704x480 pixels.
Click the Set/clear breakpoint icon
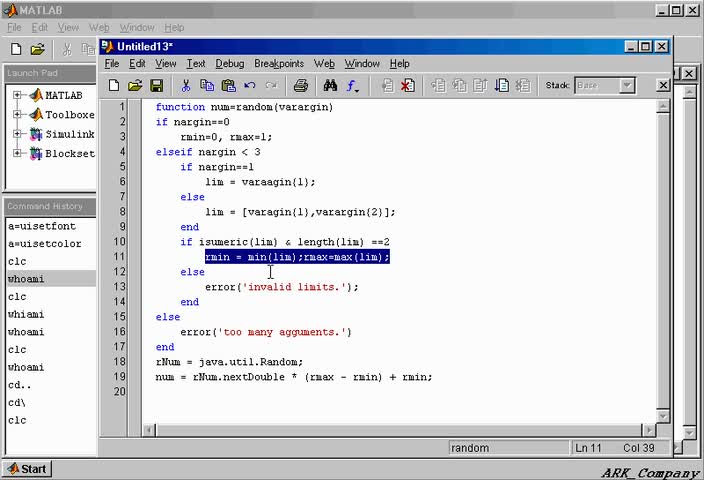tap(387, 85)
